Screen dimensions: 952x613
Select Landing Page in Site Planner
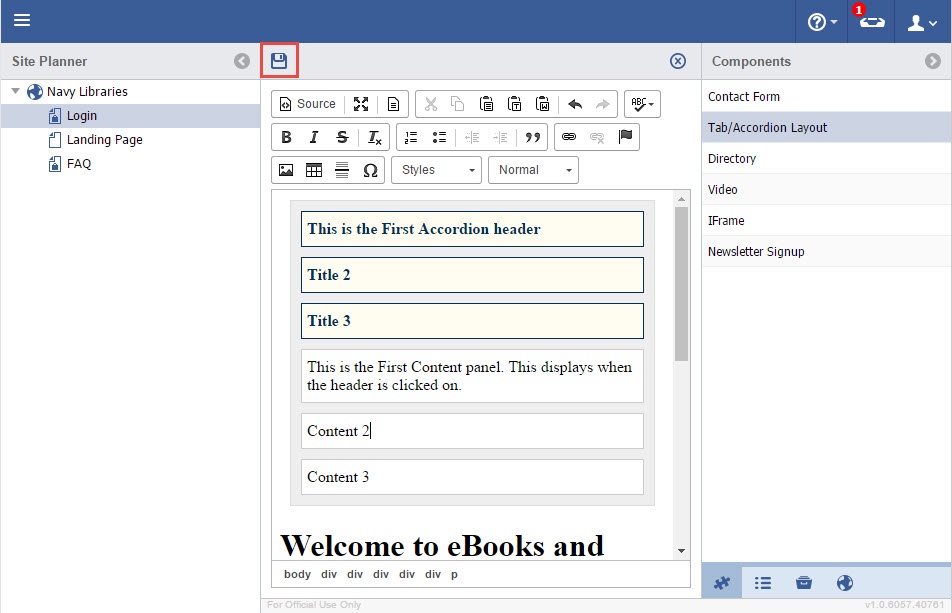(x=104, y=140)
